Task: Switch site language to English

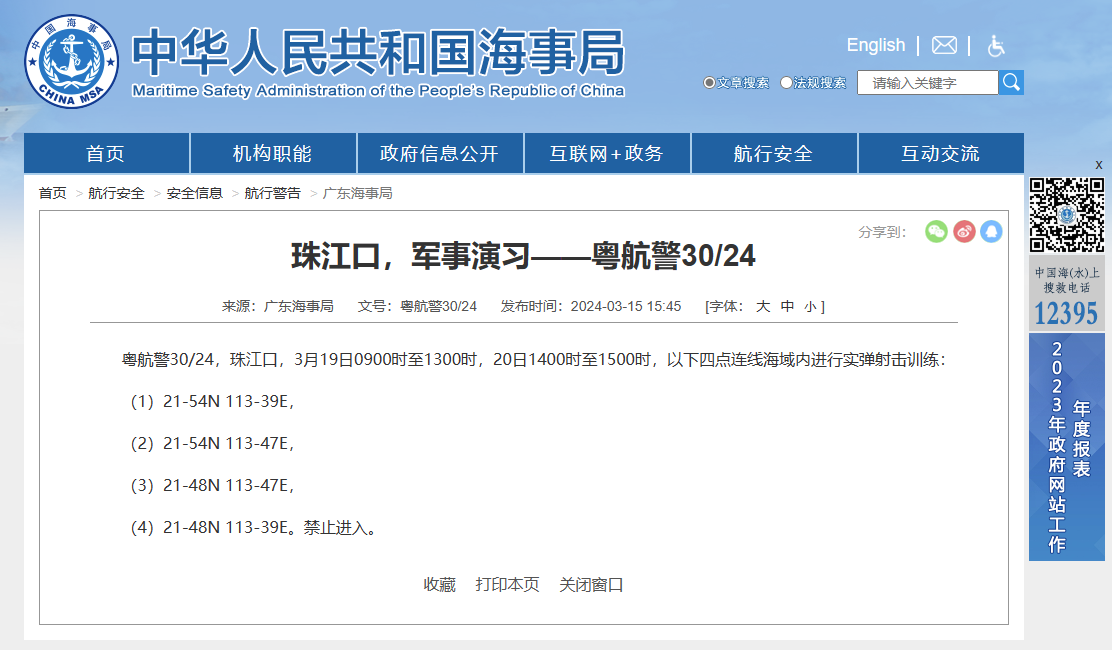Action: coord(876,45)
